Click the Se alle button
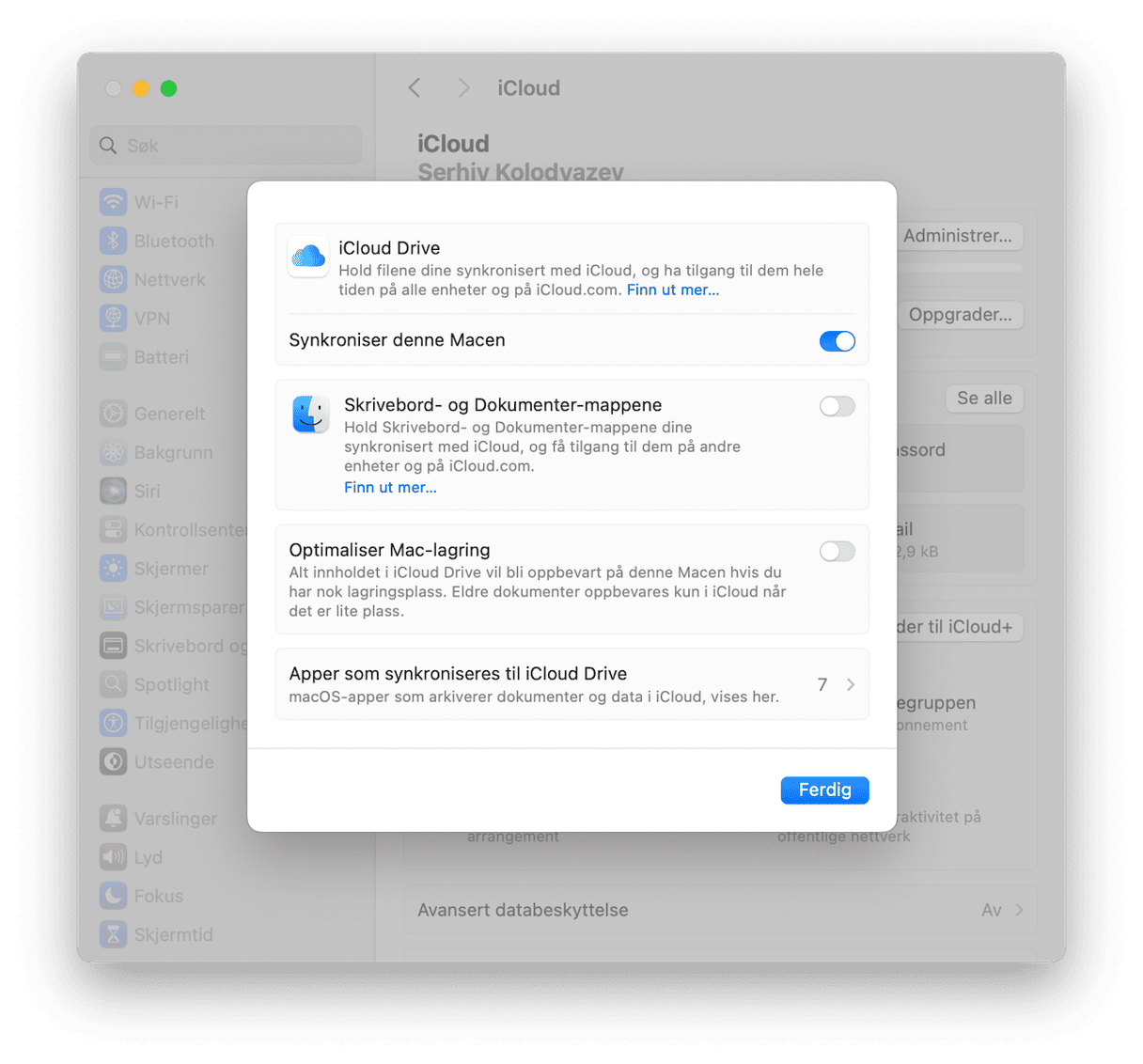This screenshot has height=1064, width=1143. [984, 399]
